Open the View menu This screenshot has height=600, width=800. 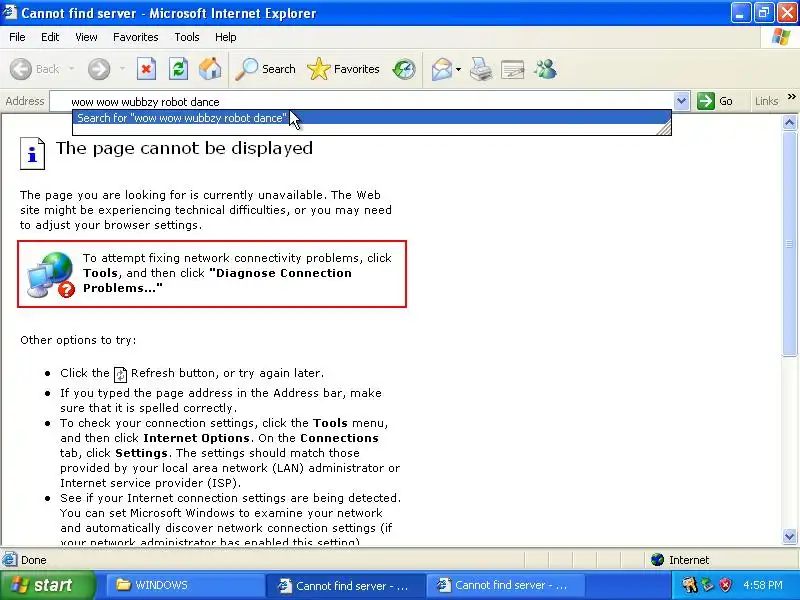click(x=86, y=37)
